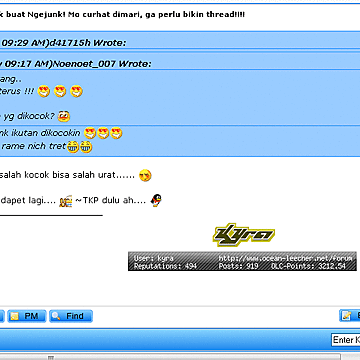Click the envelope icon on PM button
This screenshot has width=360, height=360.
14,316
